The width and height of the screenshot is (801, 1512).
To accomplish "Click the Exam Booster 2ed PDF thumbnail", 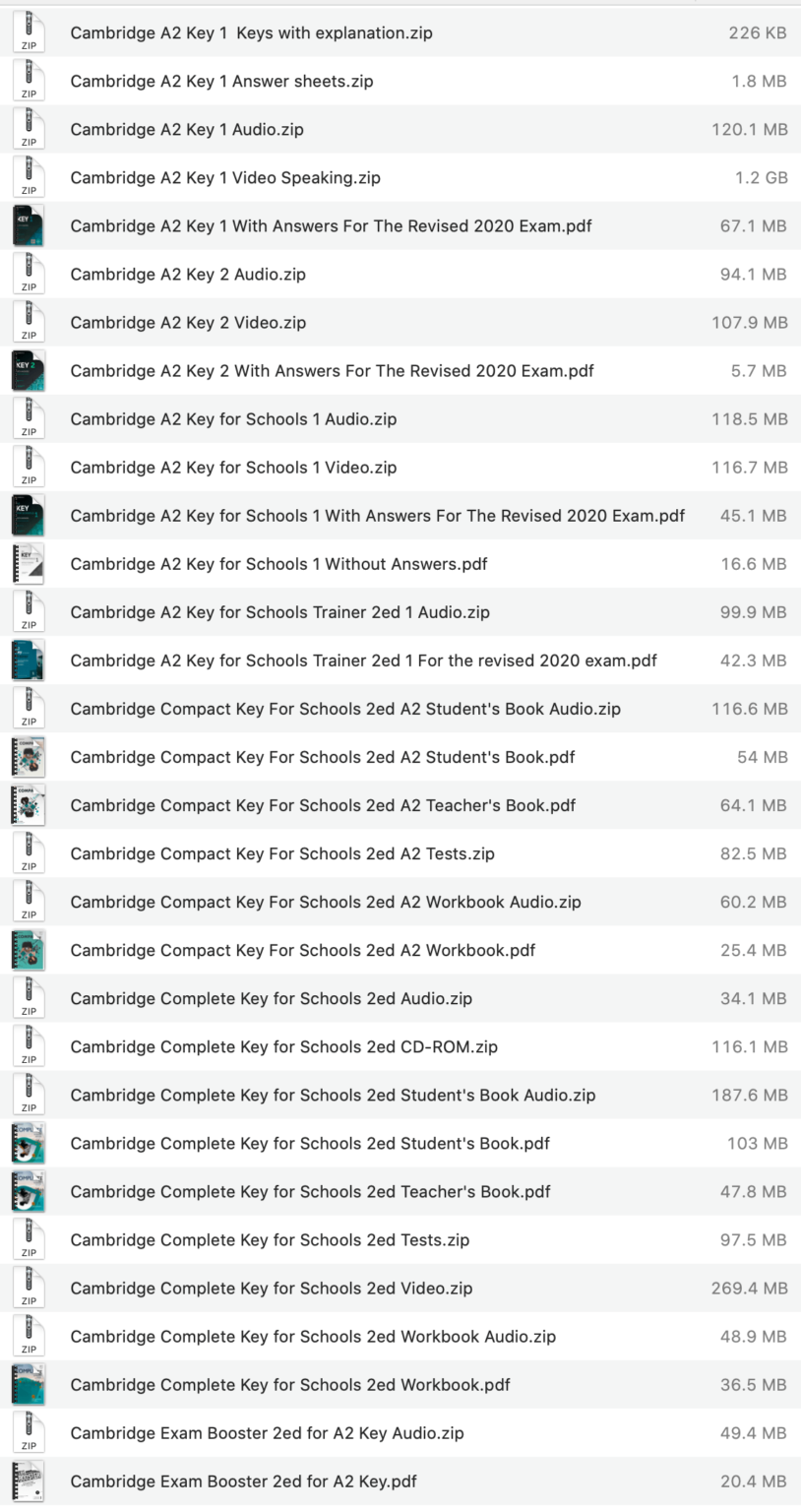I will pyautogui.click(x=30, y=1480).
